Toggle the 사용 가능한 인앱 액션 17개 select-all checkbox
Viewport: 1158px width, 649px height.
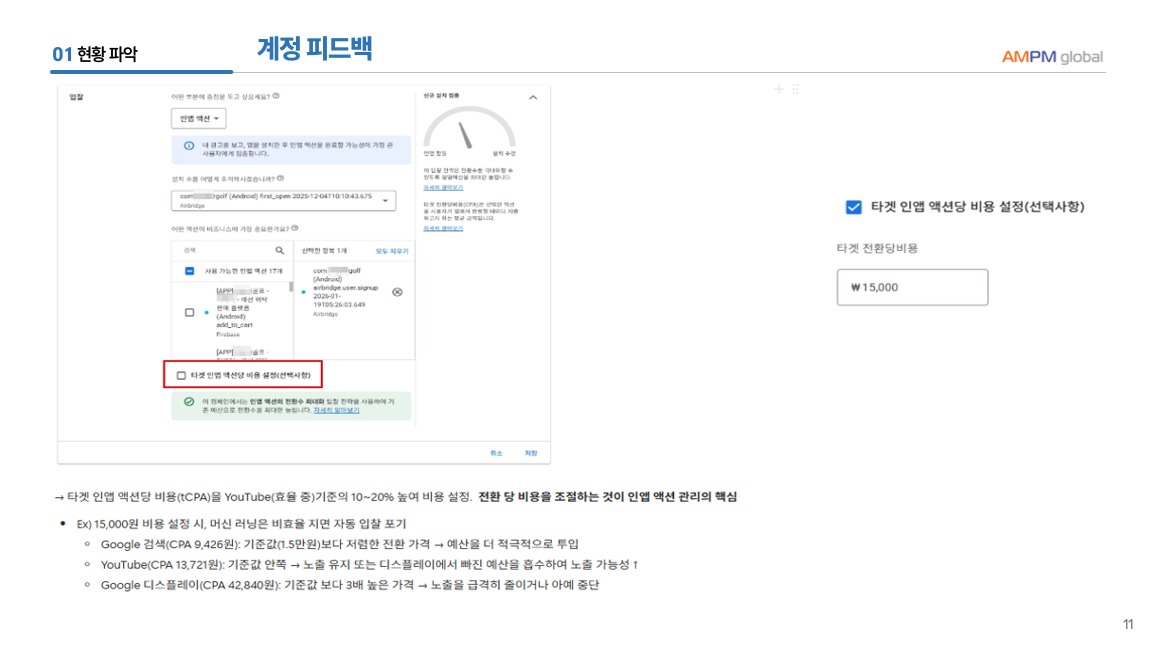[189, 271]
